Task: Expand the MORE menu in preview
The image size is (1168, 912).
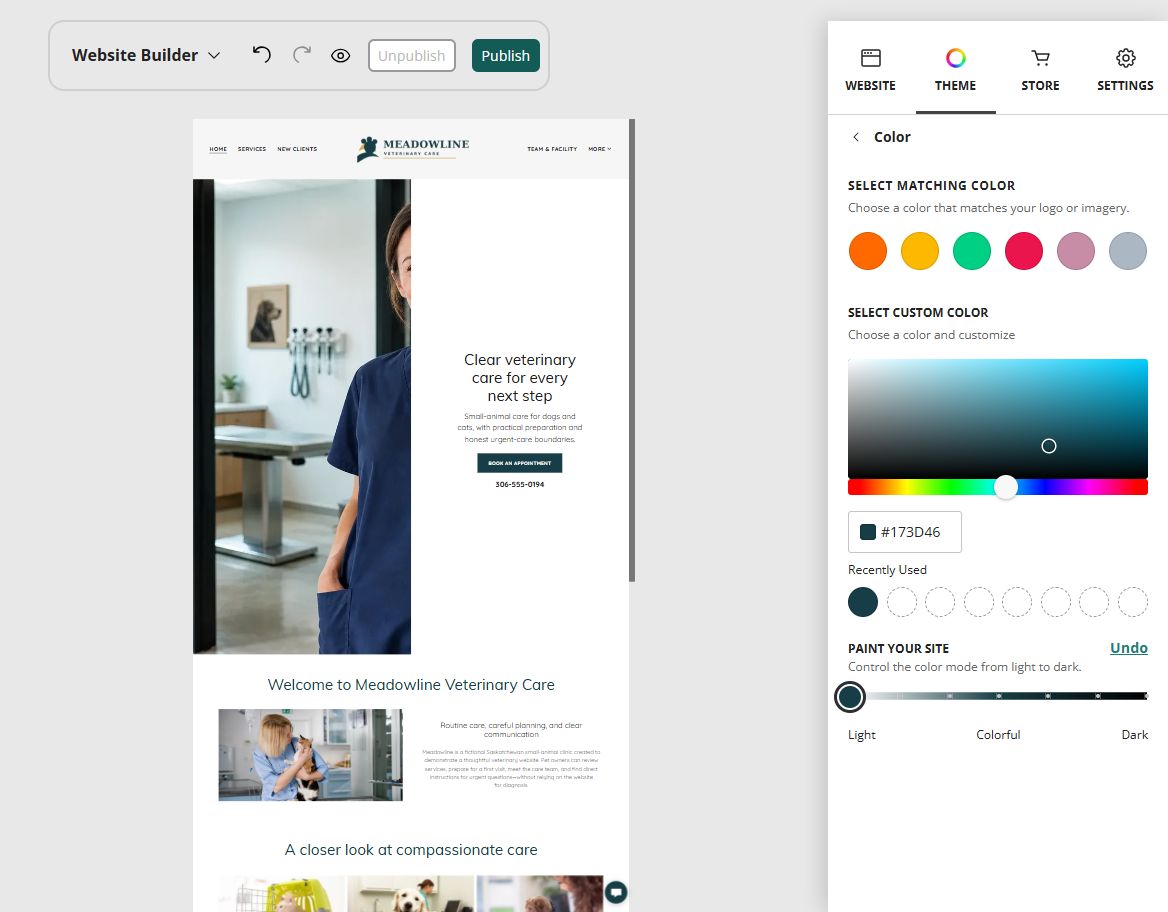Action: tap(600, 149)
